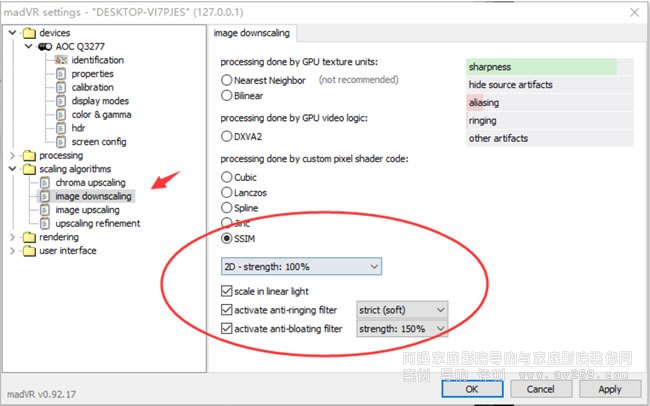Select the hdr page icon
This screenshot has height=406, width=650.
61,128
